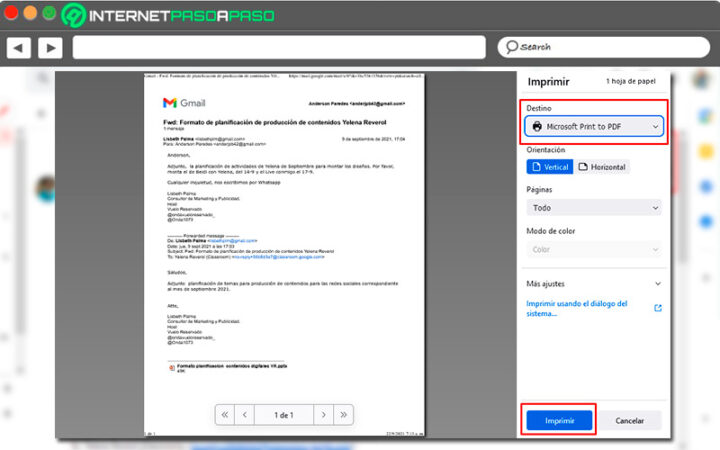Select Horizontal orientation
This screenshot has width=720, height=450.
602,167
